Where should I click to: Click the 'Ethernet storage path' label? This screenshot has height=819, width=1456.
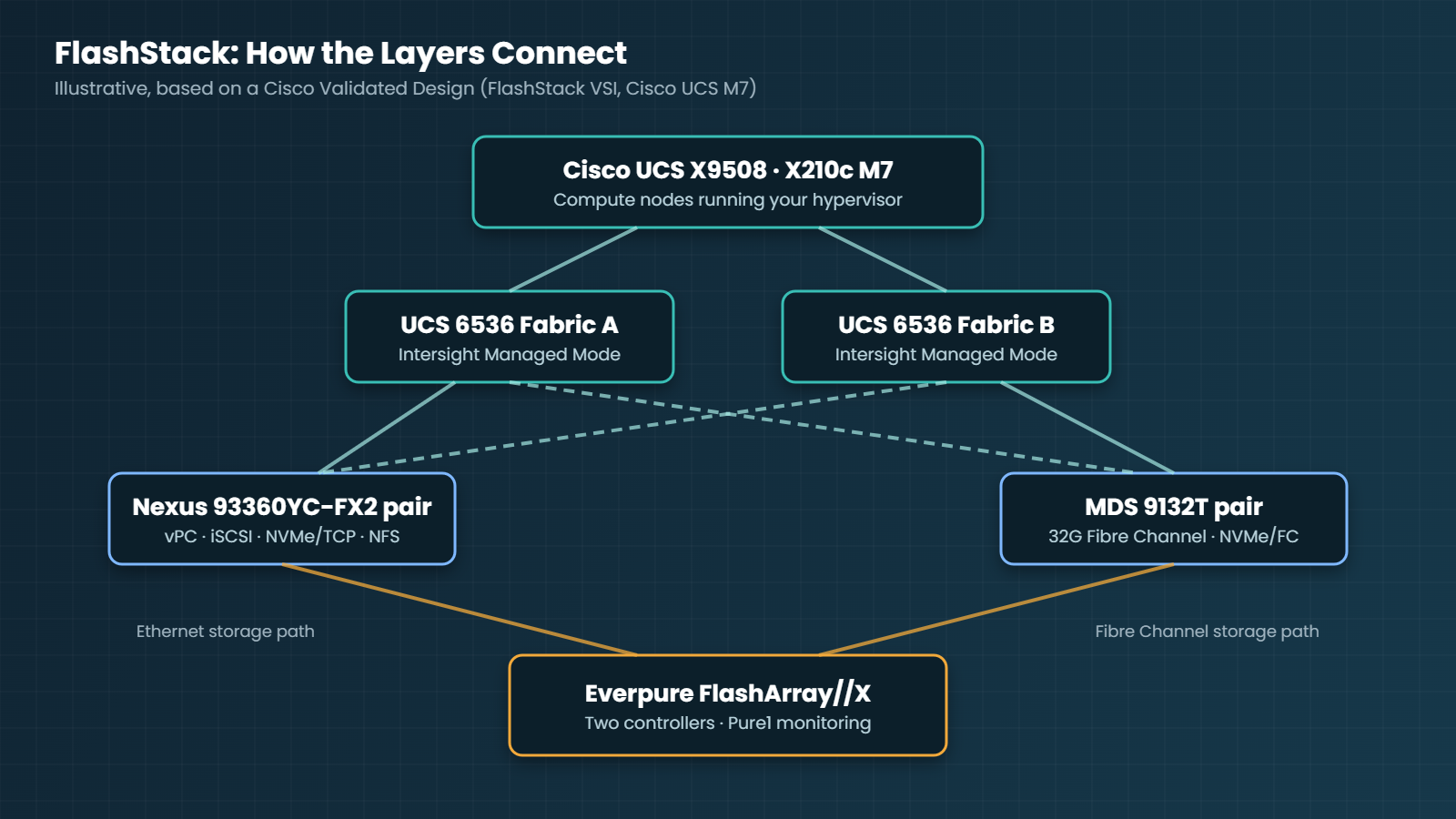226,632
